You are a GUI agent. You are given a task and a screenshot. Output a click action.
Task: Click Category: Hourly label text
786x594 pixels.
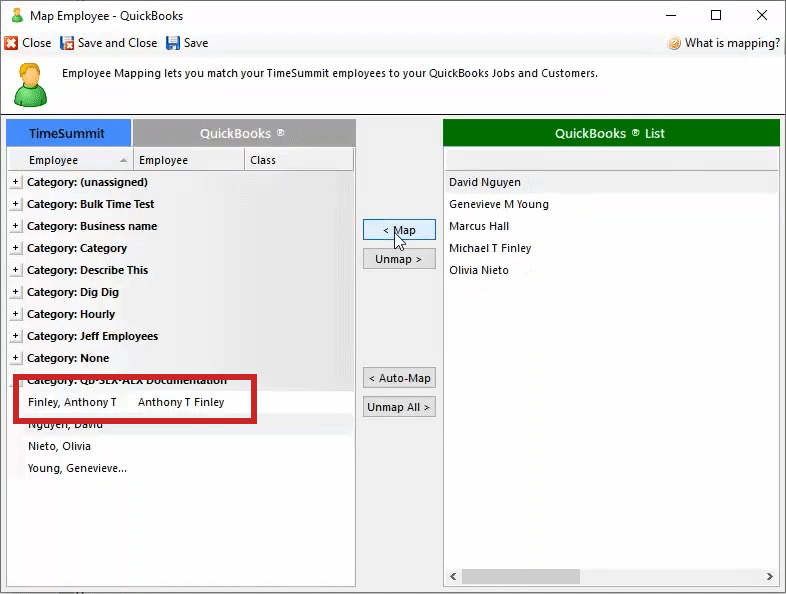point(71,314)
